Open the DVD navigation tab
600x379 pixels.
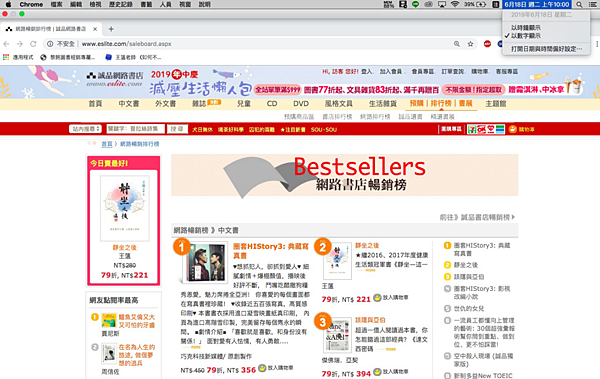point(301,103)
